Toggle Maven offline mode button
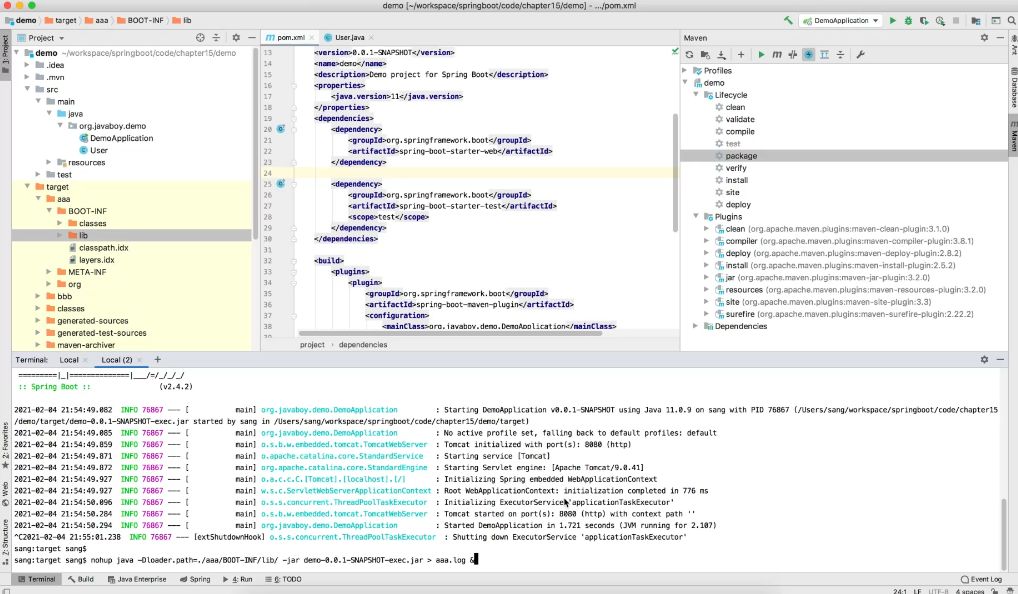Screen dimensions: 1018x594 click(x=792, y=54)
